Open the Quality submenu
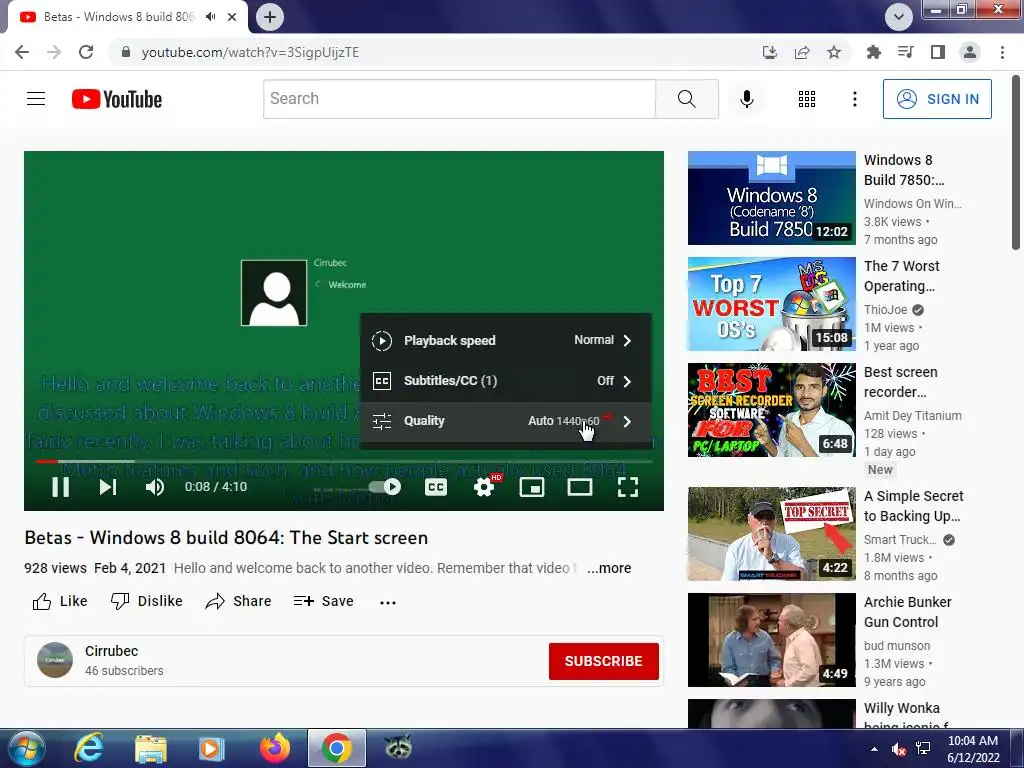 506,421
